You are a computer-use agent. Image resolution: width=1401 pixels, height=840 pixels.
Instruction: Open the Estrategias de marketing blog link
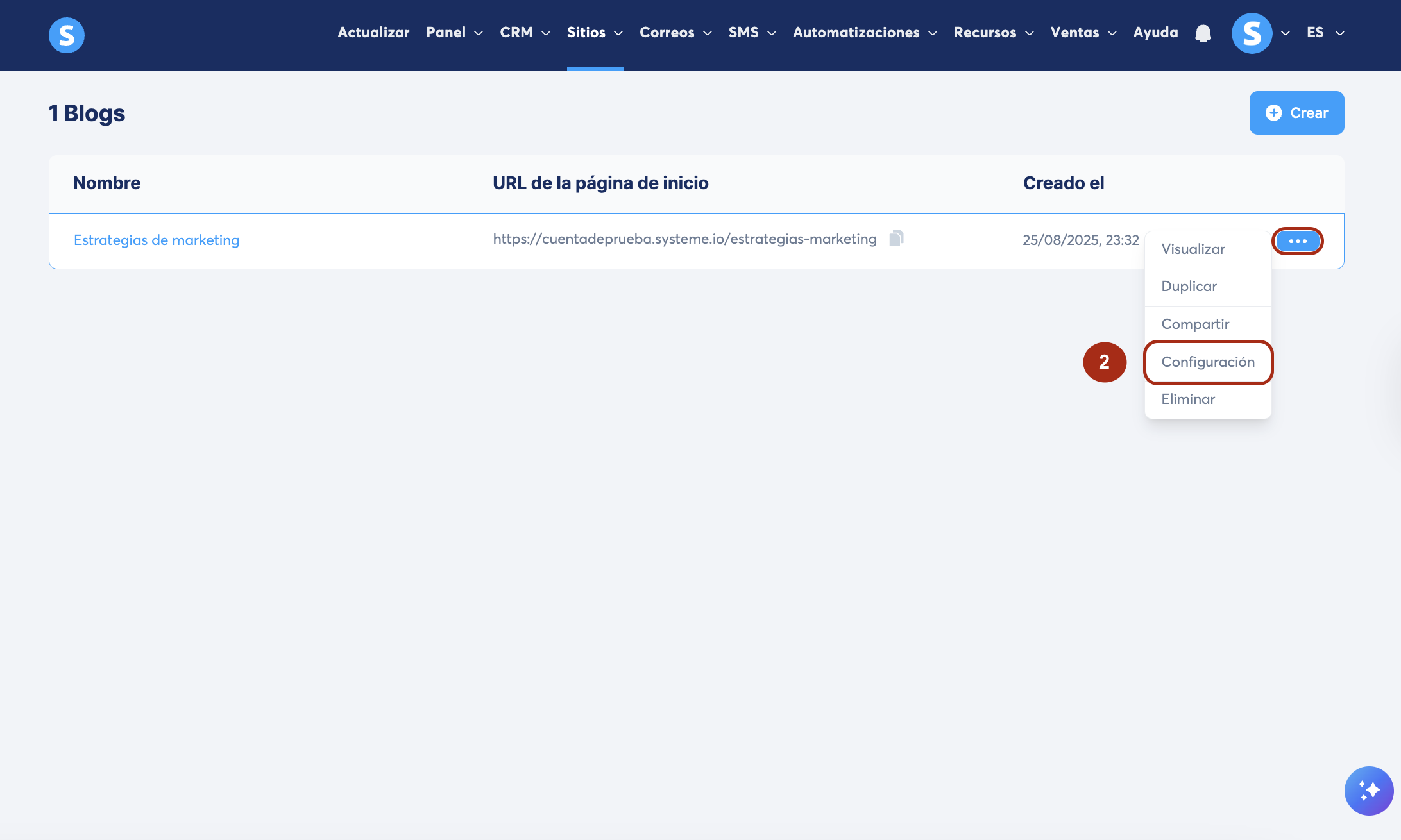point(157,240)
